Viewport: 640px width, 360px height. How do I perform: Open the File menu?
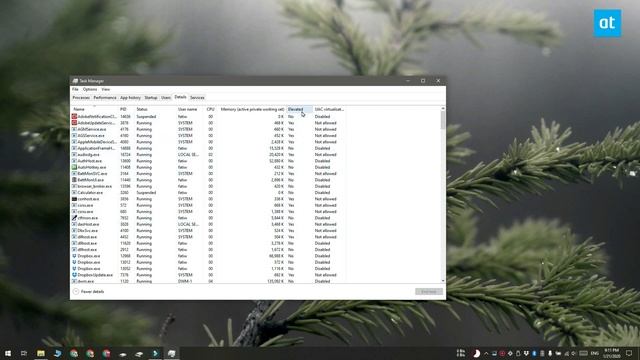click(x=75, y=89)
